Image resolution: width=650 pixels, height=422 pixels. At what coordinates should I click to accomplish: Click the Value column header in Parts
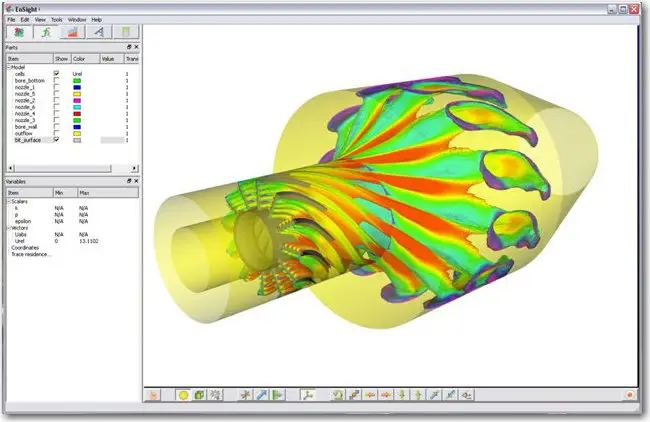coord(112,59)
